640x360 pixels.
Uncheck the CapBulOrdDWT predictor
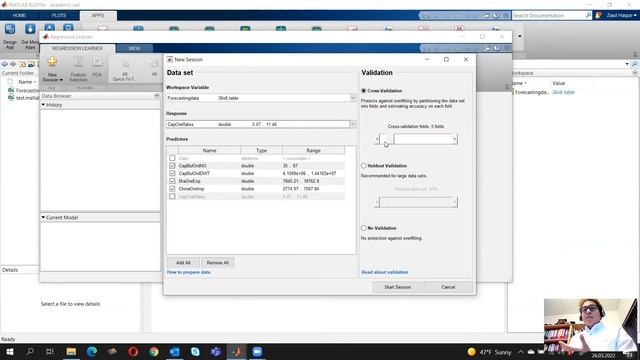click(172, 173)
